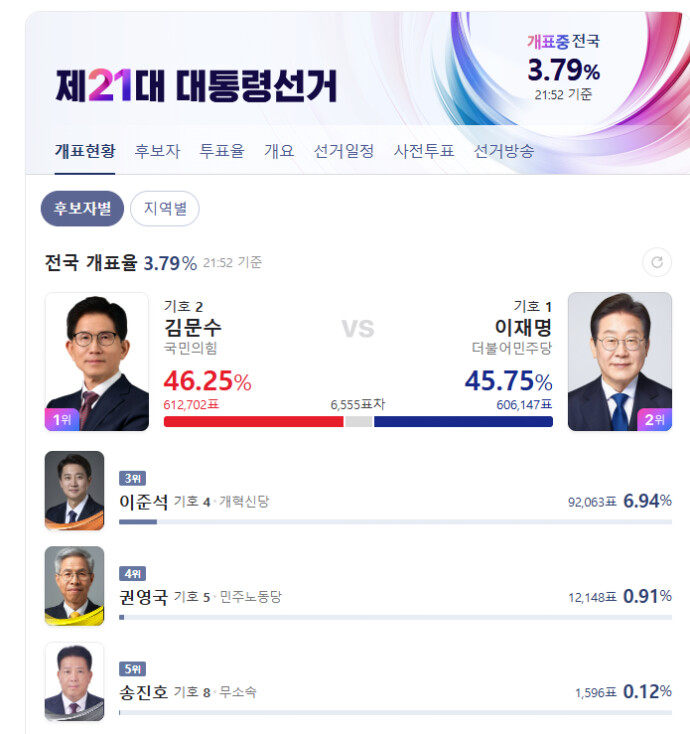This screenshot has width=690, height=734.
Task: Select the 후보자별 toggle button
Action: [82, 209]
